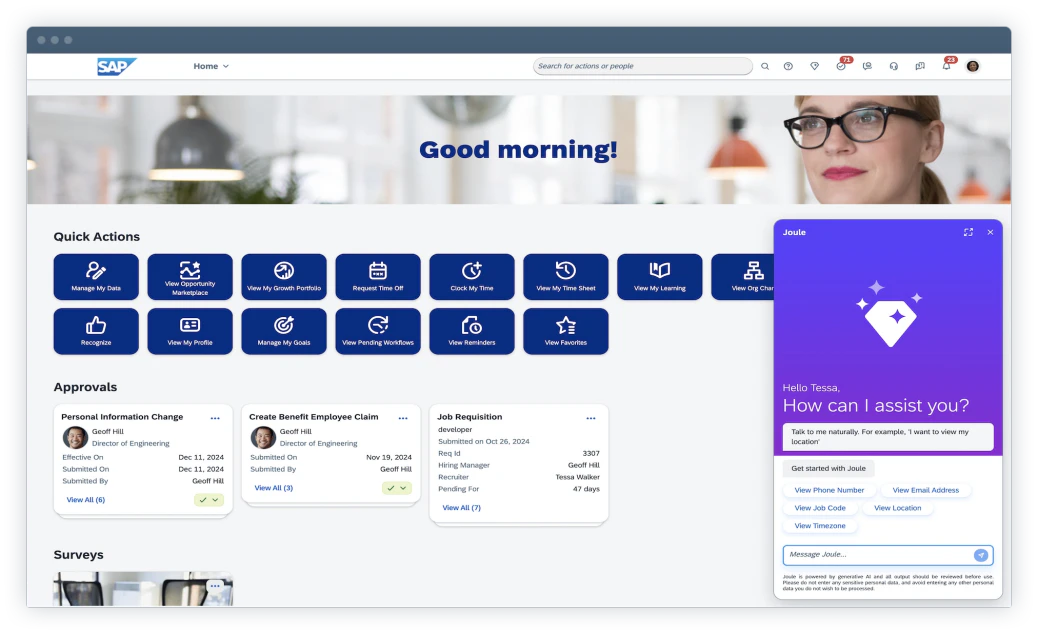
Task: Open the Job Requisition card overflow menu
Action: tap(591, 417)
